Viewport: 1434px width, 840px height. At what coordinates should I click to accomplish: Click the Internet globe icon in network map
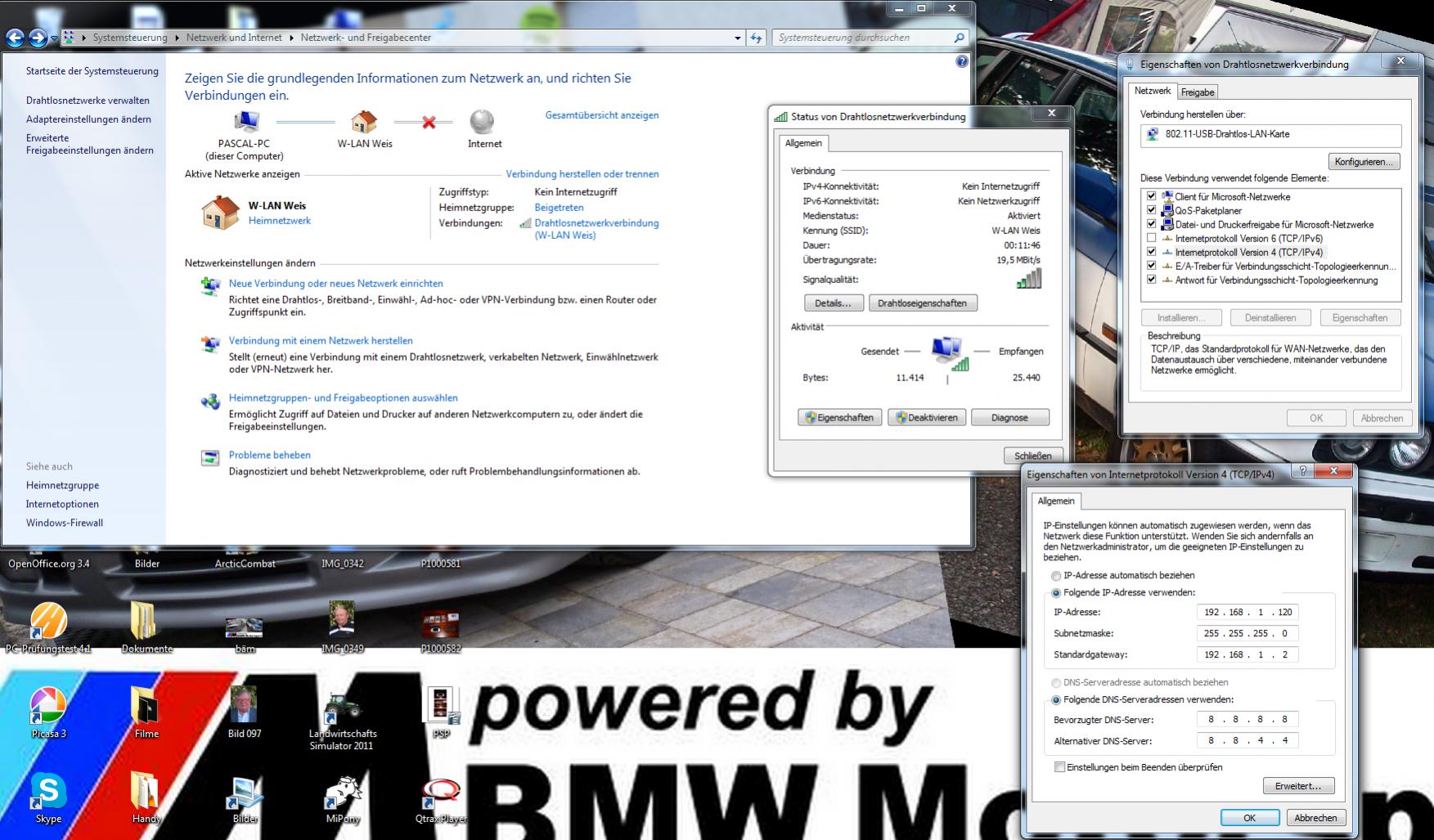coord(482,122)
